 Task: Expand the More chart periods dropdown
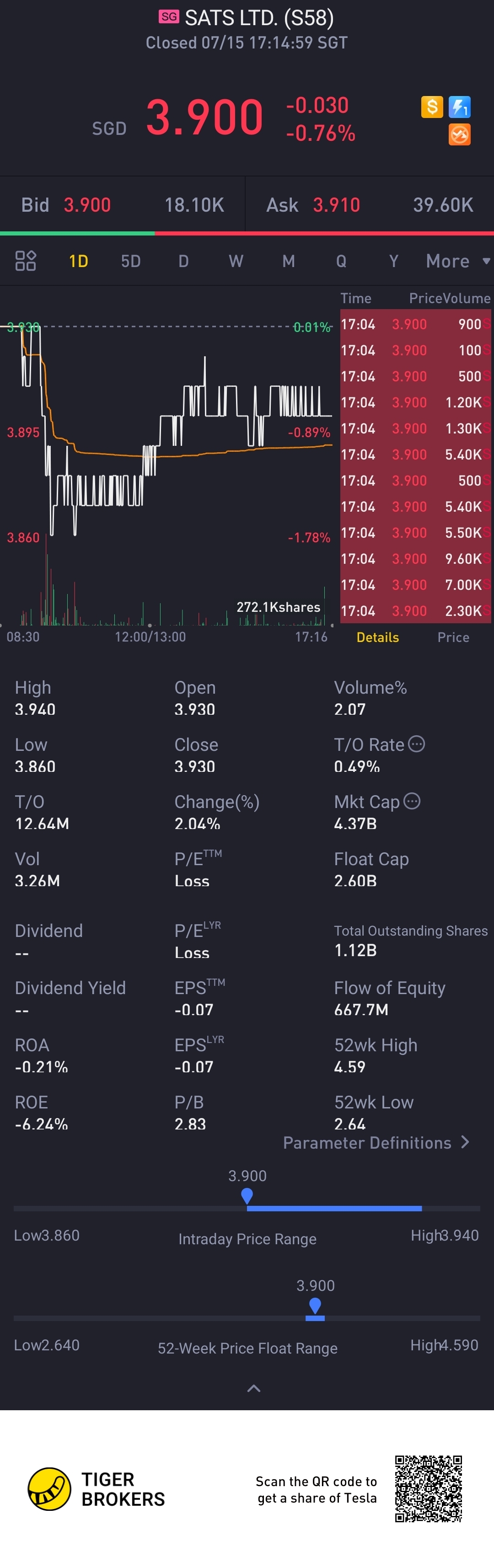(457, 261)
